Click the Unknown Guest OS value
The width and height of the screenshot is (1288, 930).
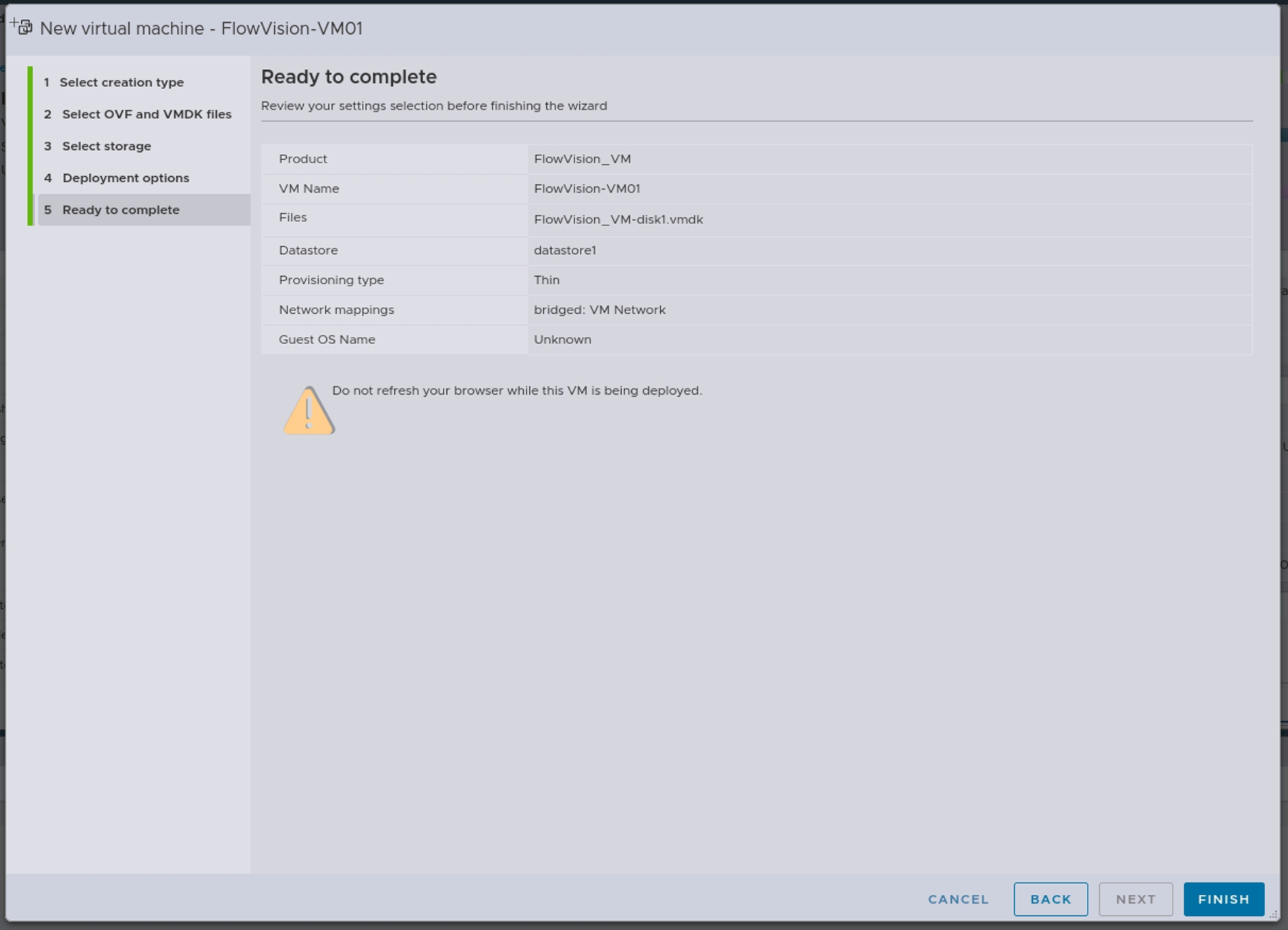[x=562, y=339]
